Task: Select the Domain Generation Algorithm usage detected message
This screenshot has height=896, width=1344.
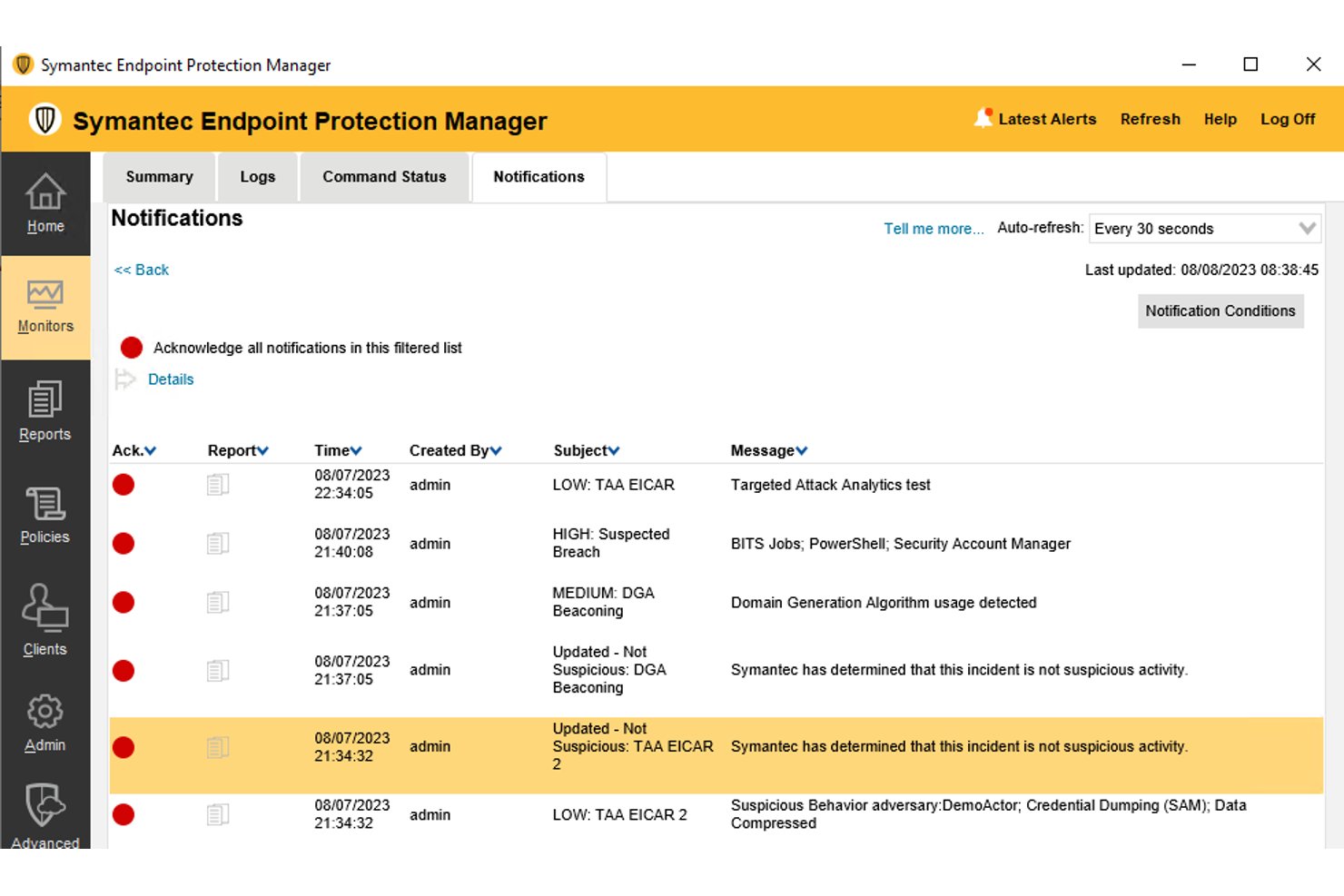Action: (x=884, y=603)
